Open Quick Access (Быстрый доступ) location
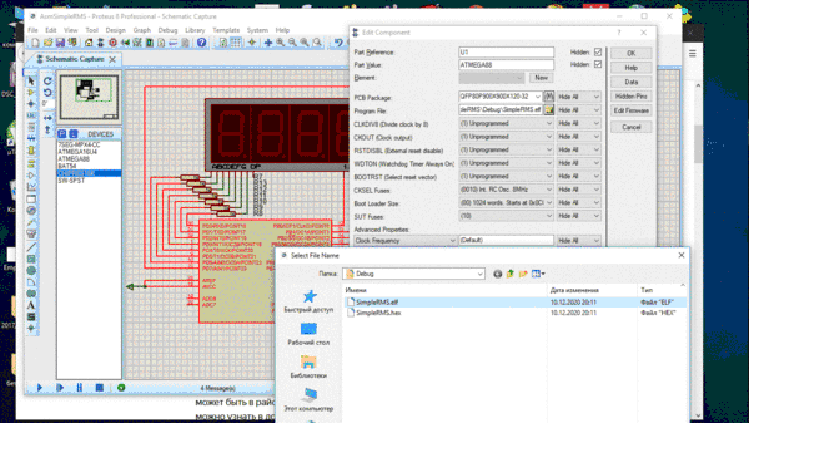The image size is (819, 460). [x=309, y=301]
